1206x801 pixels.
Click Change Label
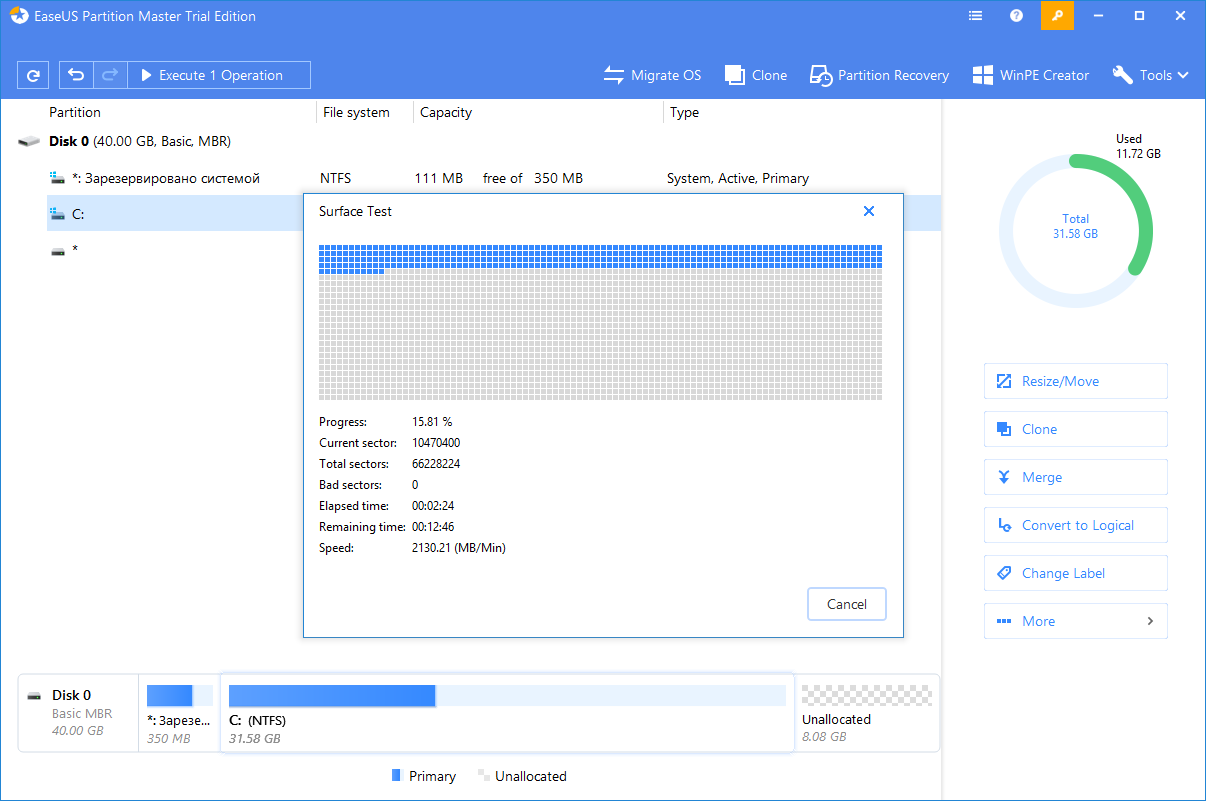click(x=1076, y=573)
